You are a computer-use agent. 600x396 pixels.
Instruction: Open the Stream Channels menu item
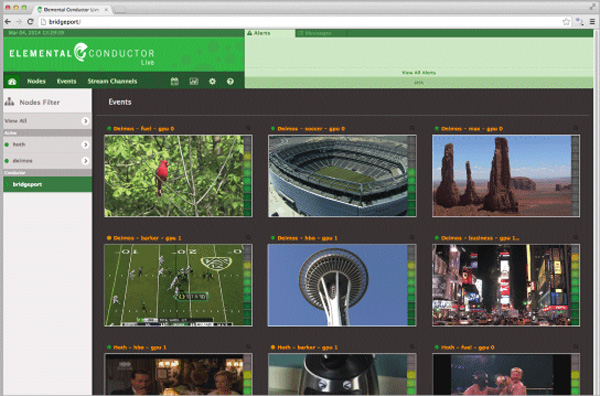pyautogui.click(x=112, y=81)
